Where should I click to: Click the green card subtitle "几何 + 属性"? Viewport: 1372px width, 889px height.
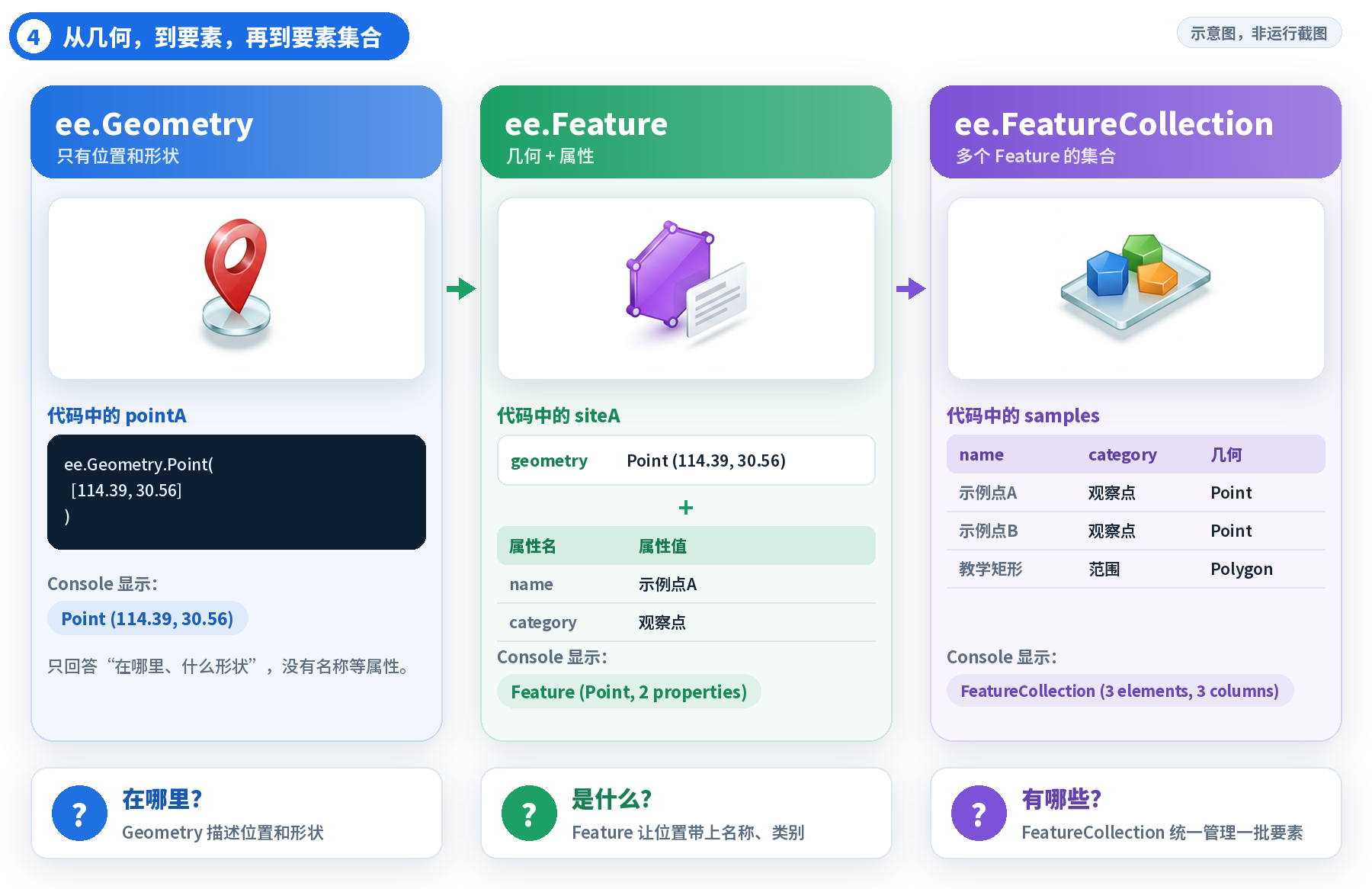coord(550,156)
